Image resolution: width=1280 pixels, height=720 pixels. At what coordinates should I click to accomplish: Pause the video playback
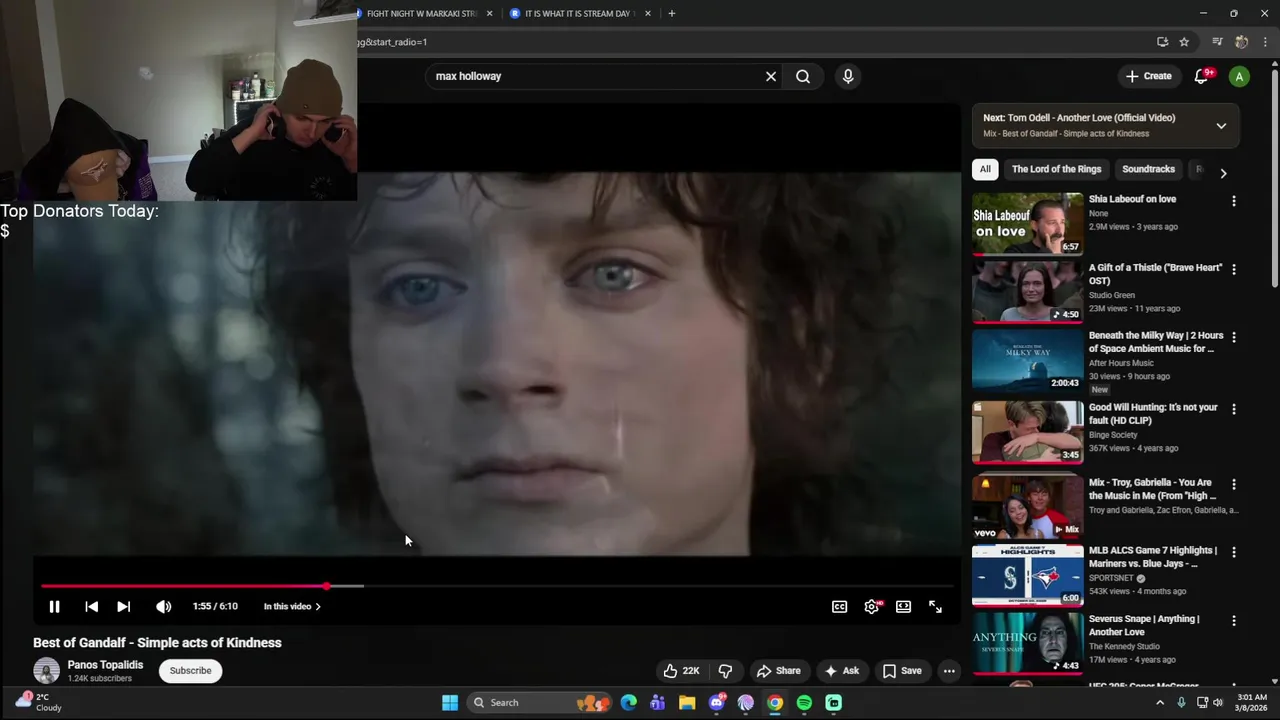tap(54, 606)
